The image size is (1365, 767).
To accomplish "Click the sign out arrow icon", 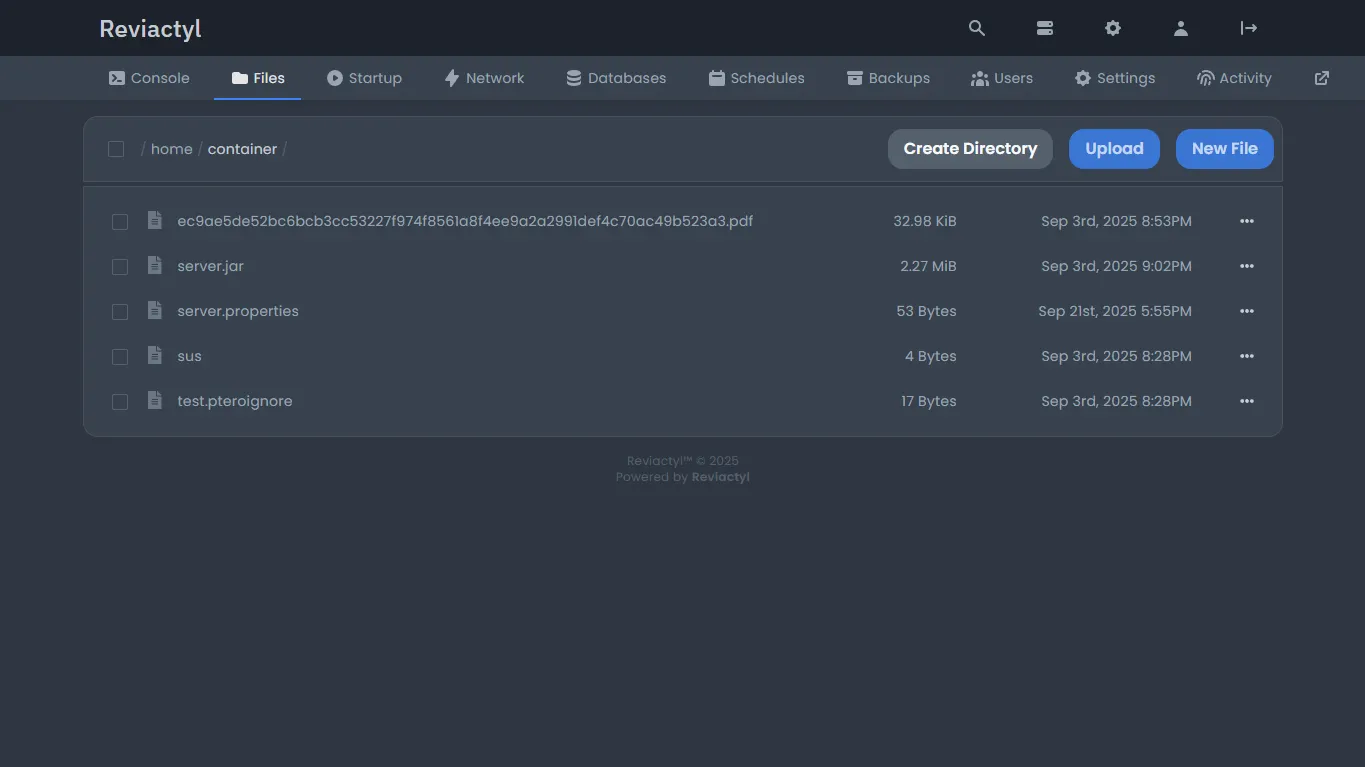I will point(1249,28).
